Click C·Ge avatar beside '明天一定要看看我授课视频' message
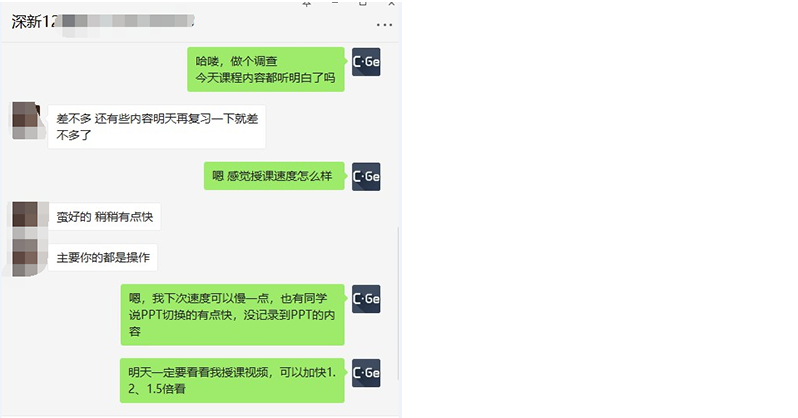This screenshot has height=418, width=798. (x=366, y=373)
